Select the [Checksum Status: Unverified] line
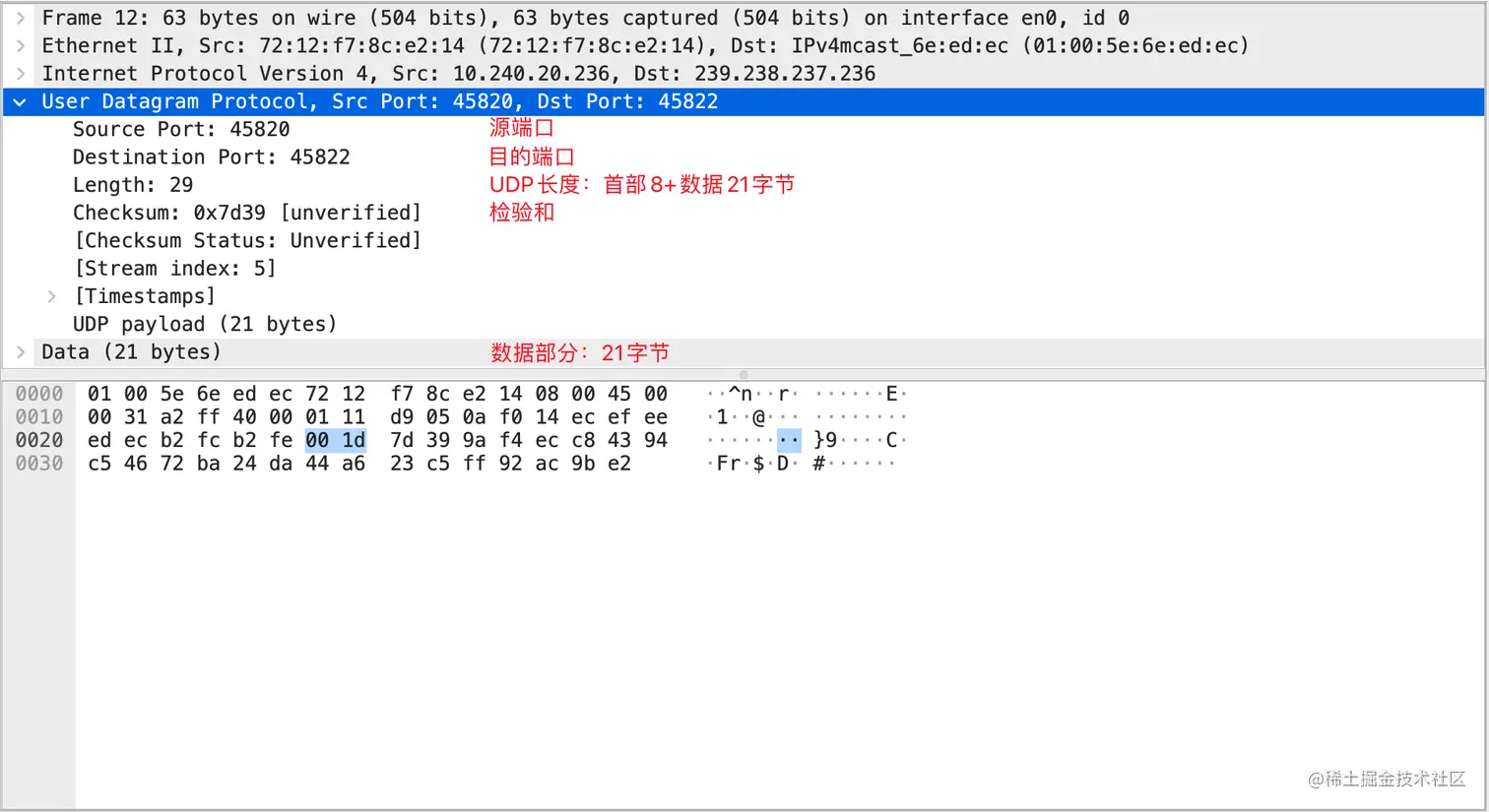1489x812 pixels. pos(247,240)
